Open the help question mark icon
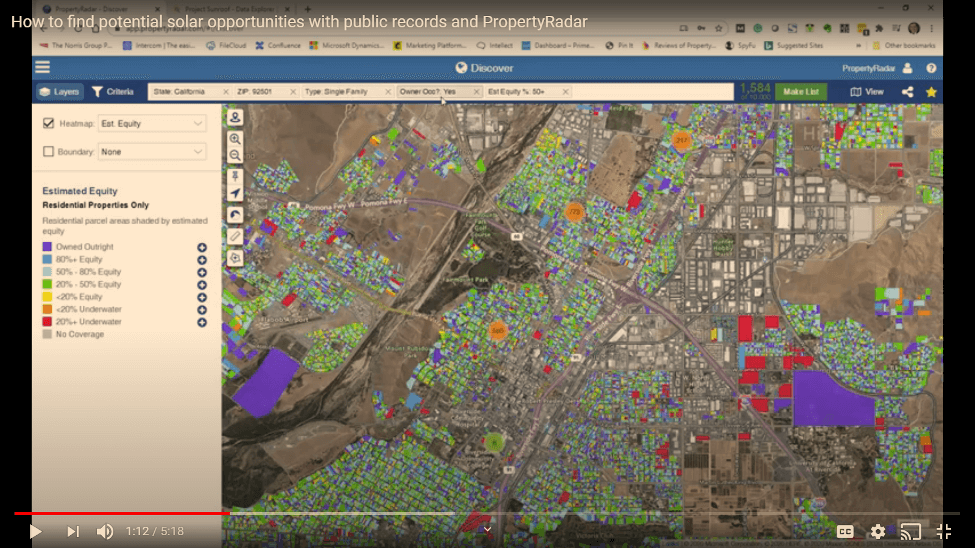This screenshot has height=550, width=977. point(931,68)
